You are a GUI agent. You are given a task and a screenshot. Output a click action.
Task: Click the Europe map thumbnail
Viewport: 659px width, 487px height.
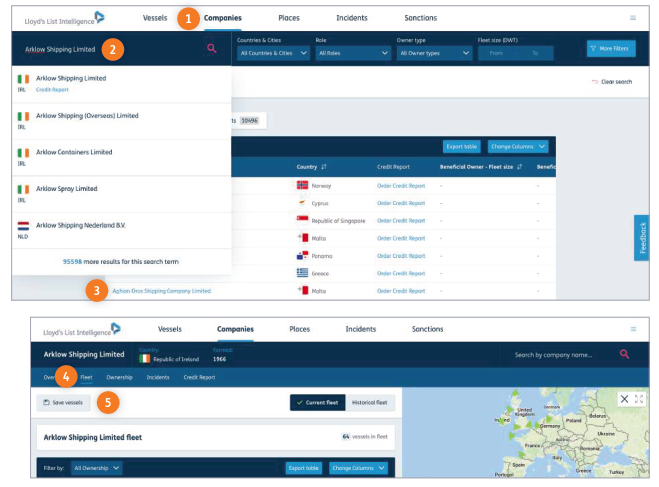click(x=526, y=432)
